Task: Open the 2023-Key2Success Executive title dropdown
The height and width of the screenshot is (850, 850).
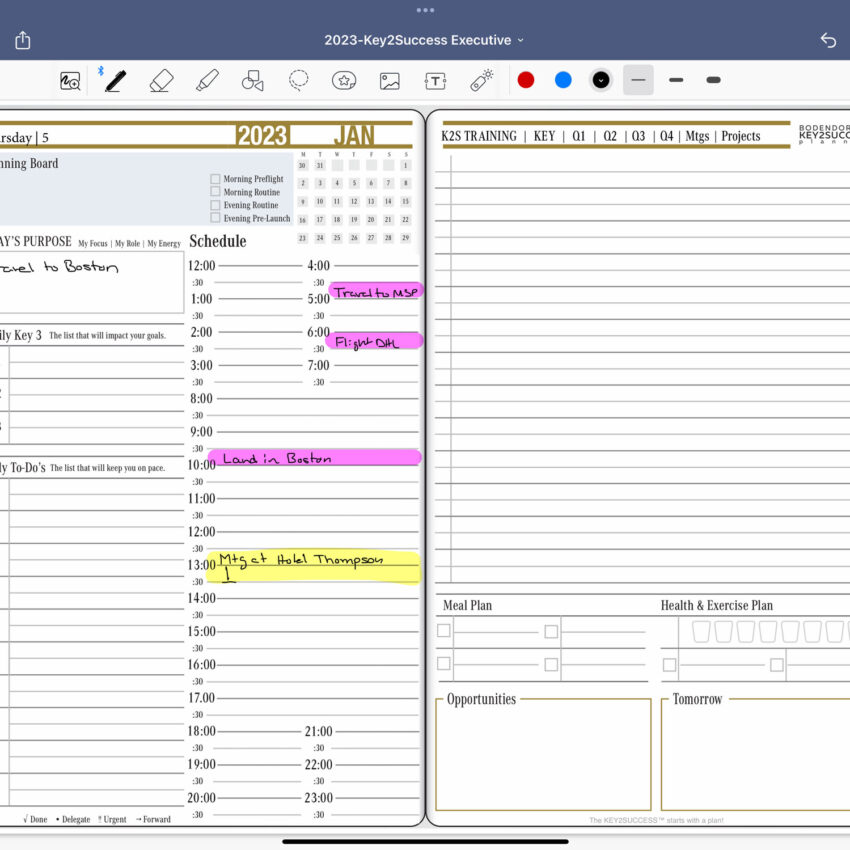Action: pyautogui.click(x=424, y=40)
